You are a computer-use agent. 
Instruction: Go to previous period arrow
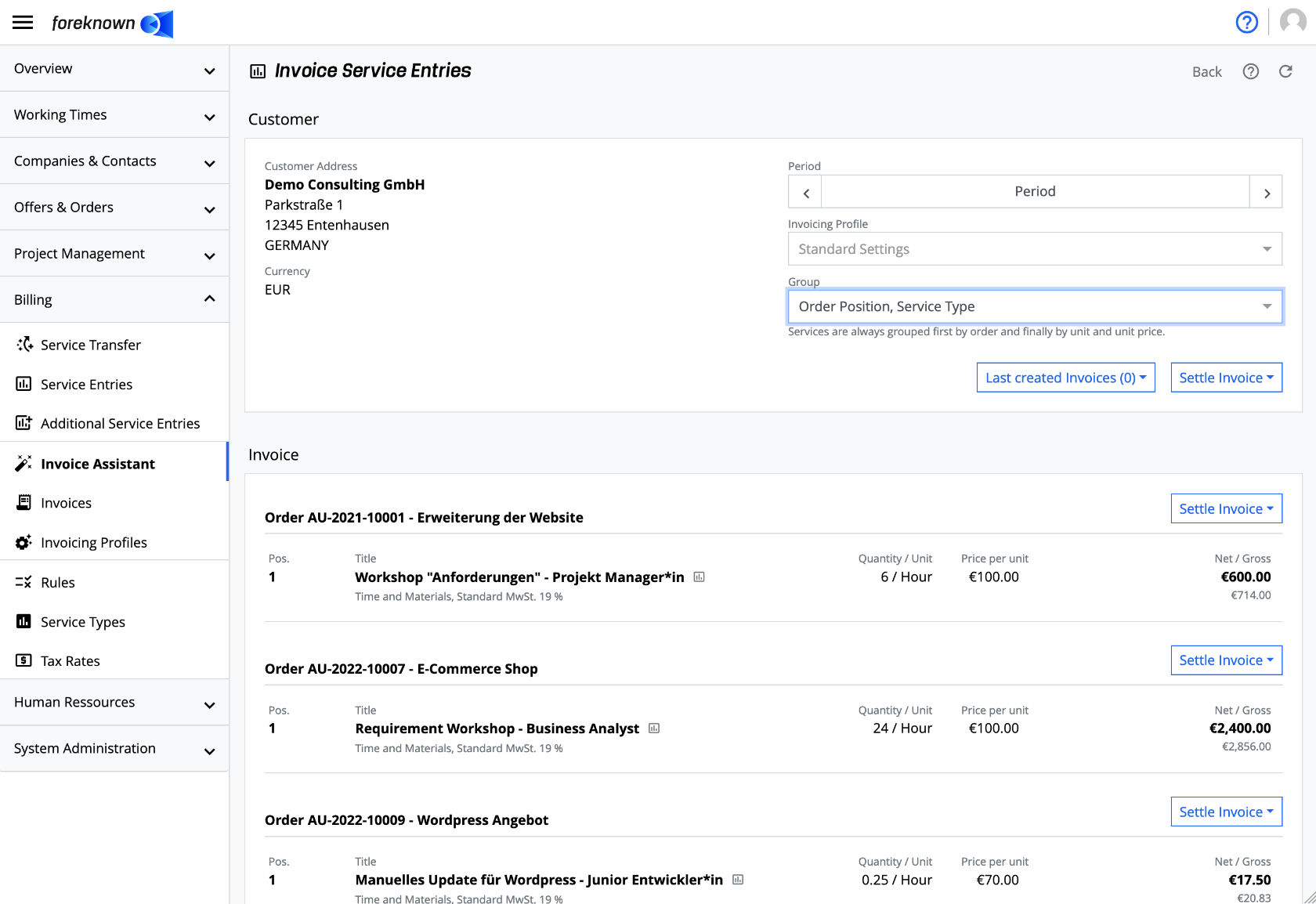pyautogui.click(x=805, y=192)
